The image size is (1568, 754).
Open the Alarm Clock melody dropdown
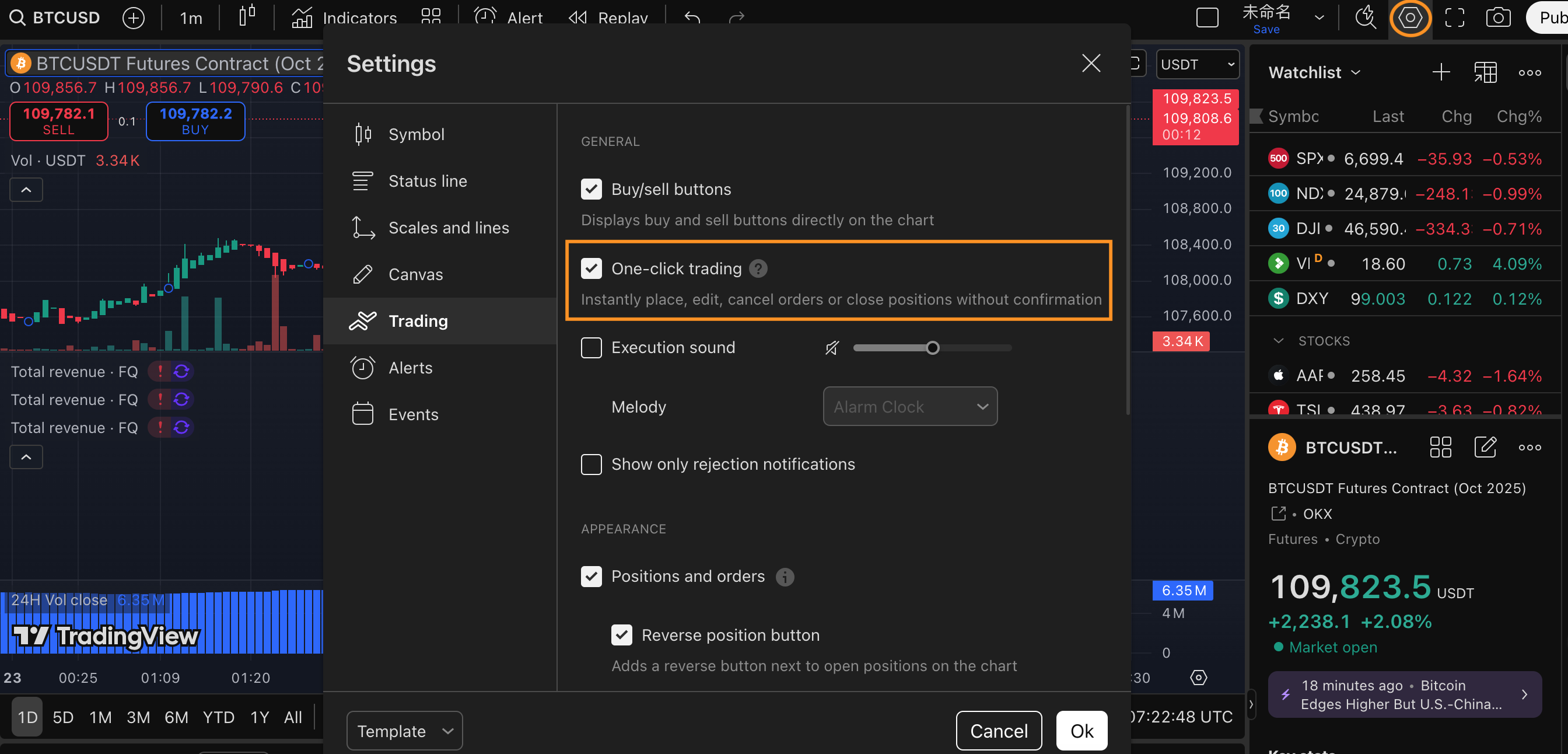click(909, 406)
